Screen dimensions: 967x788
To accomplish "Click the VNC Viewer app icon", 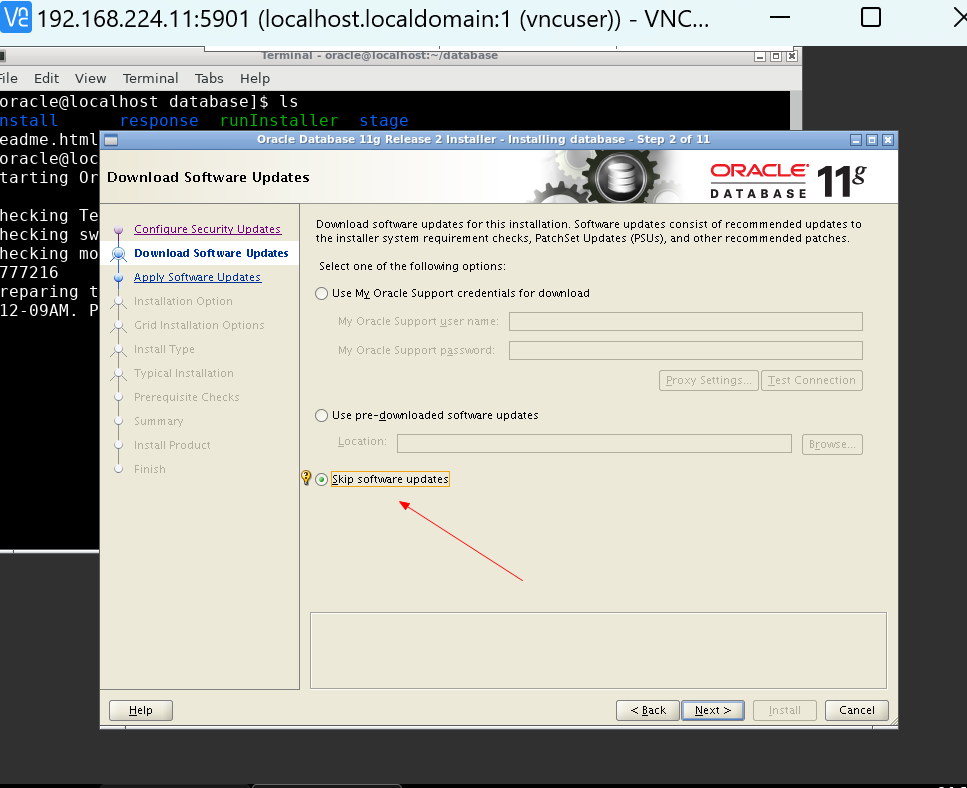I will [15, 17].
